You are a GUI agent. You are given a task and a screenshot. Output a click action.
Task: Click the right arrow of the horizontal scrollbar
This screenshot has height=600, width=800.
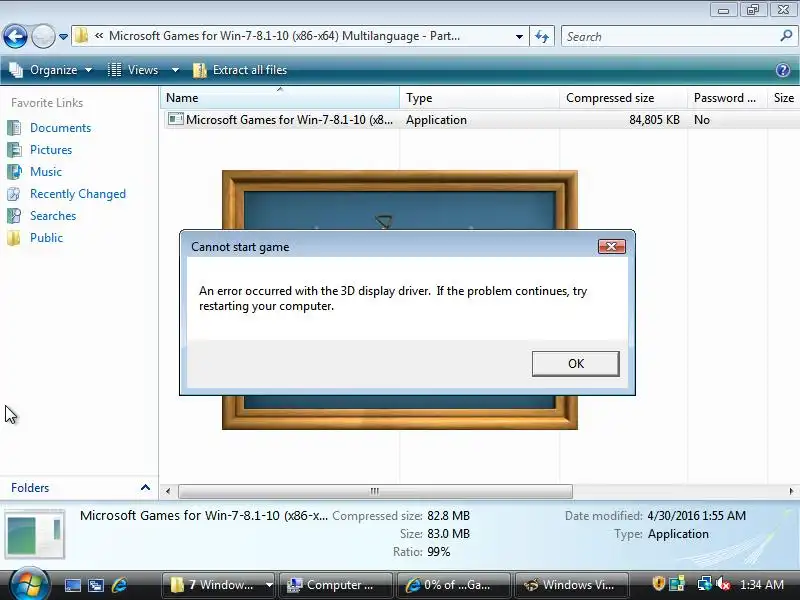click(x=791, y=491)
